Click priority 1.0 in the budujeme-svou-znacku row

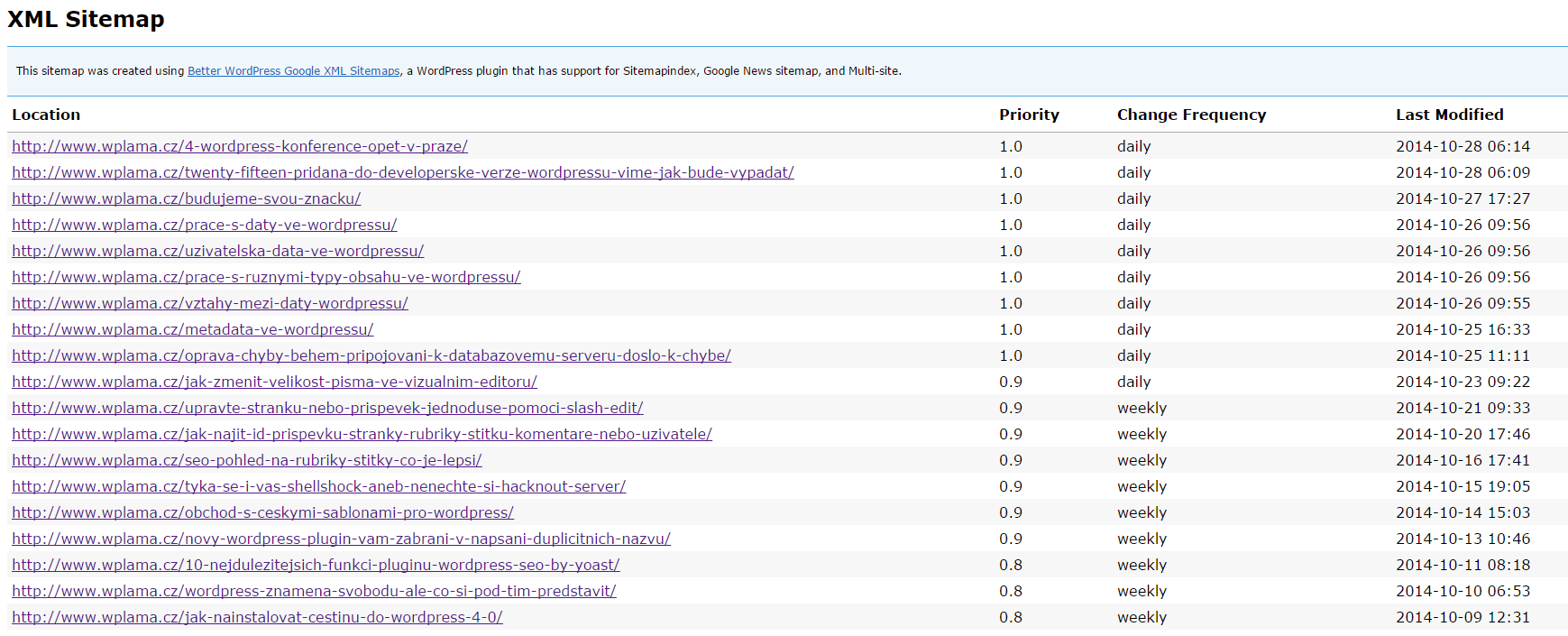tap(1011, 198)
